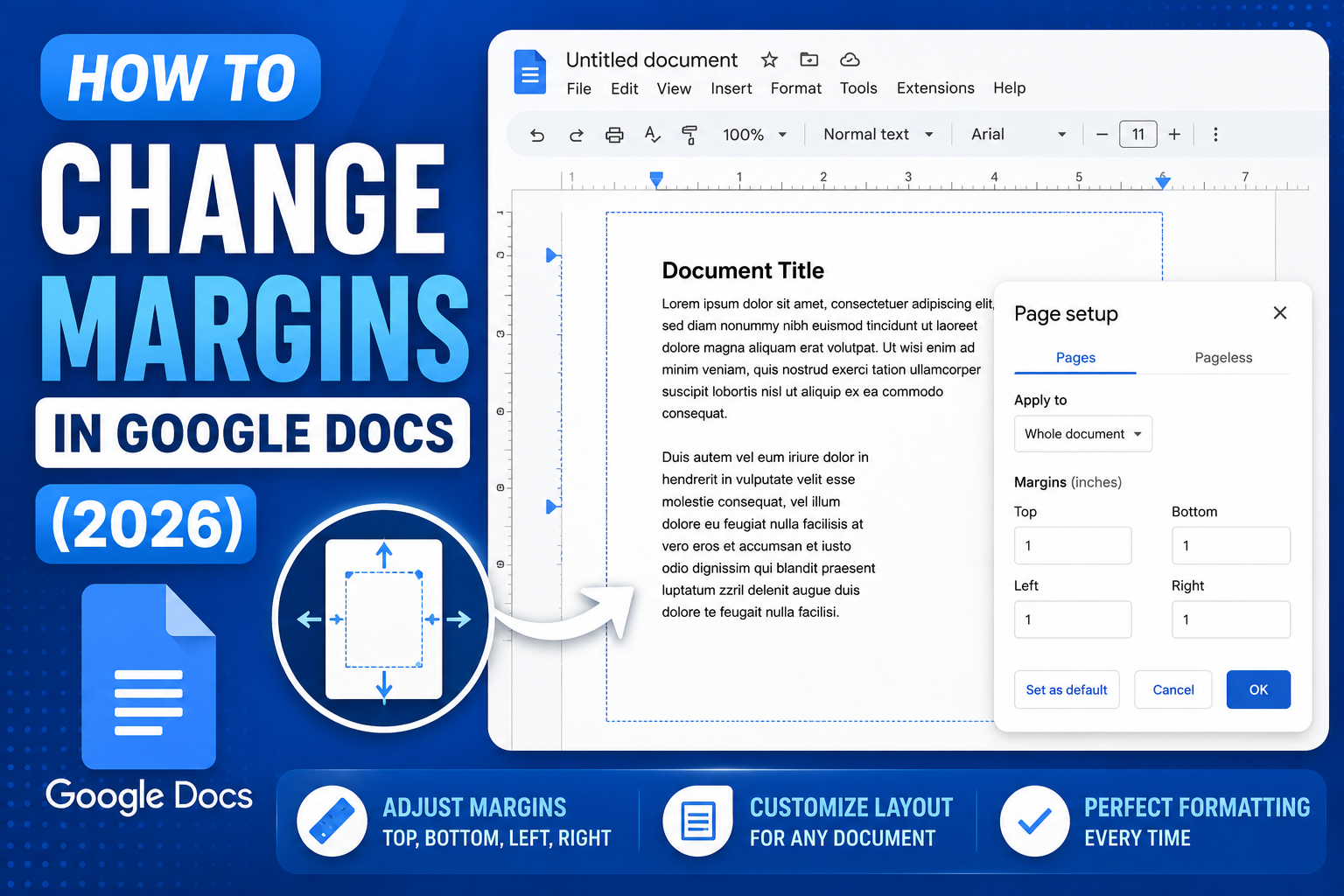Switch to the Pageless tab

click(1223, 358)
